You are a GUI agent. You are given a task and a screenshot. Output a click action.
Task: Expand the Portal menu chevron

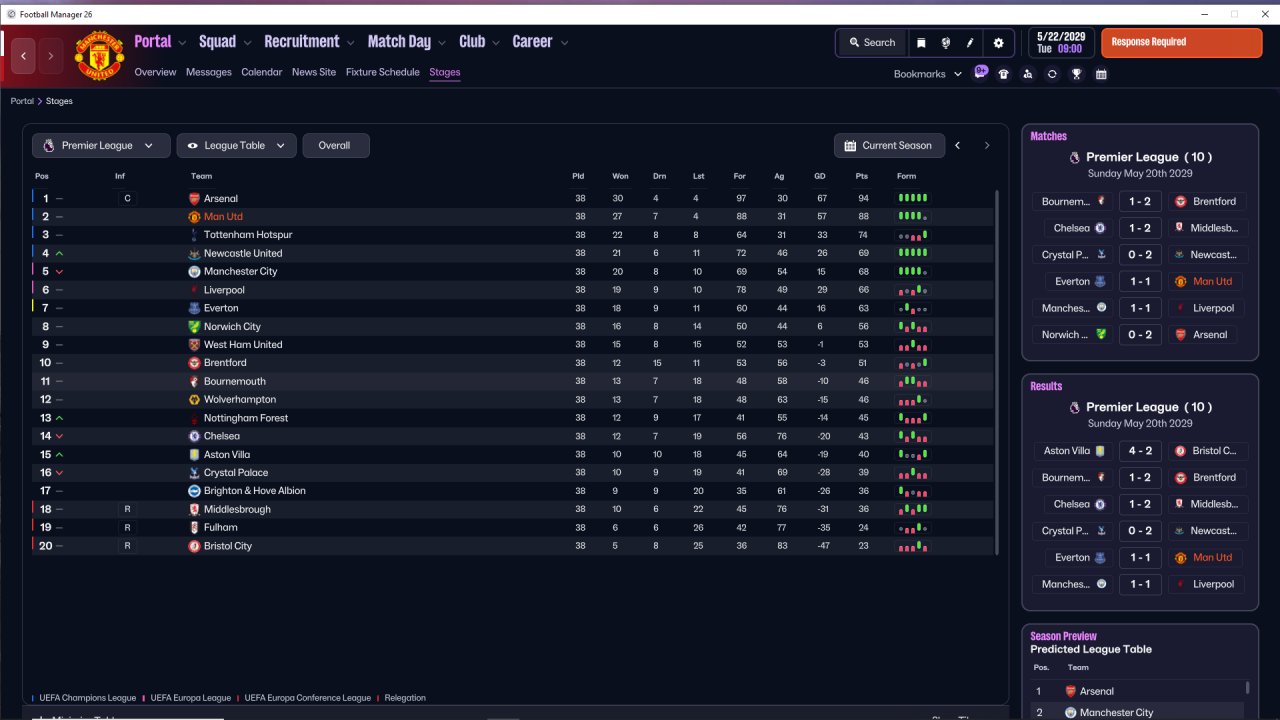click(182, 43)
